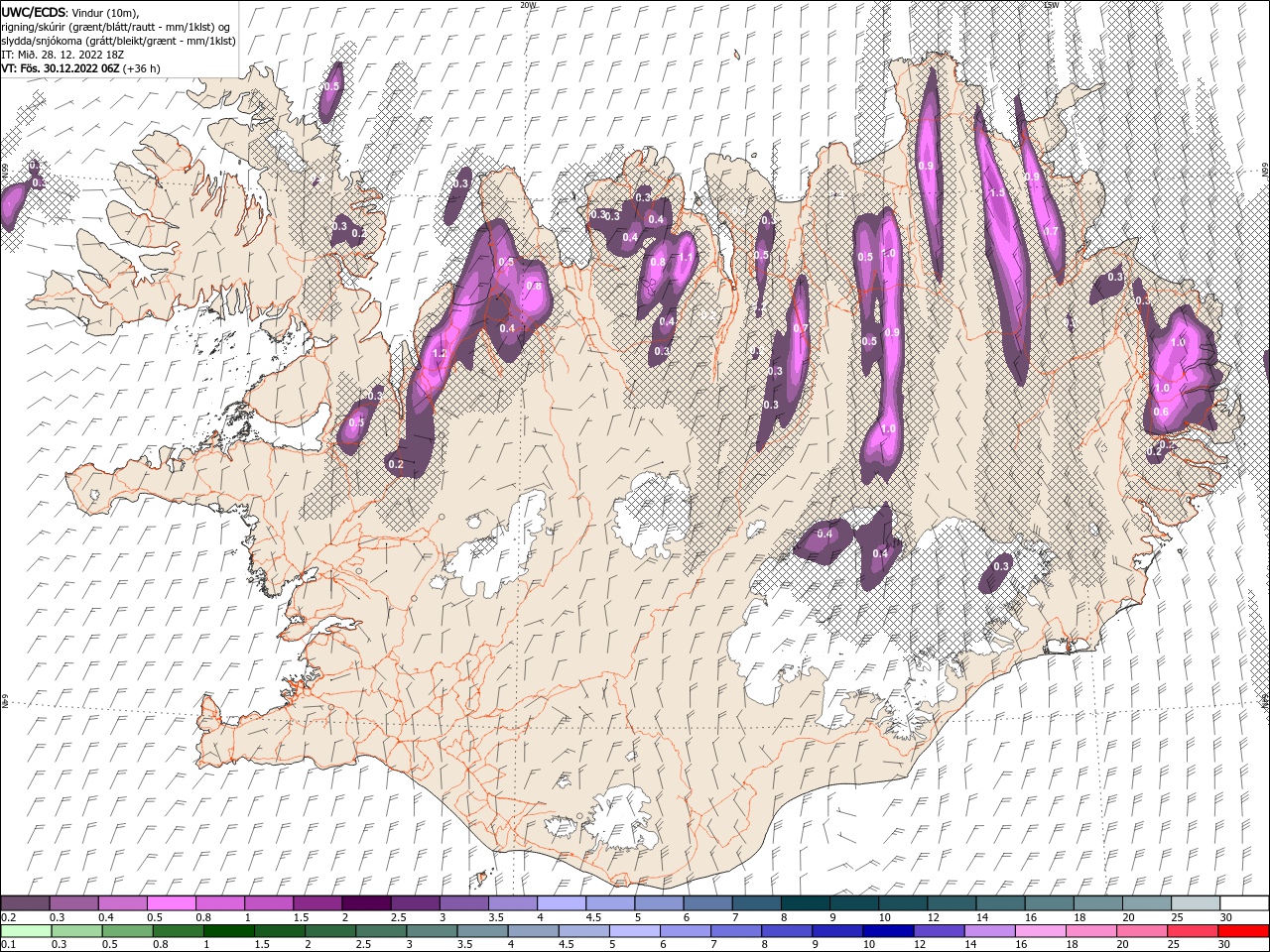Click the deep navy-blue 10 swatch in lower legend
Screen dimensions: 1270x952
click(x=888, y=931)
